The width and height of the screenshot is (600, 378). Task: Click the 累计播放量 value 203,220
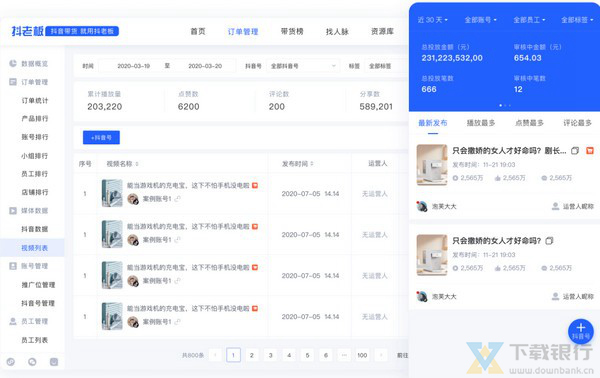tap(104, 107)
